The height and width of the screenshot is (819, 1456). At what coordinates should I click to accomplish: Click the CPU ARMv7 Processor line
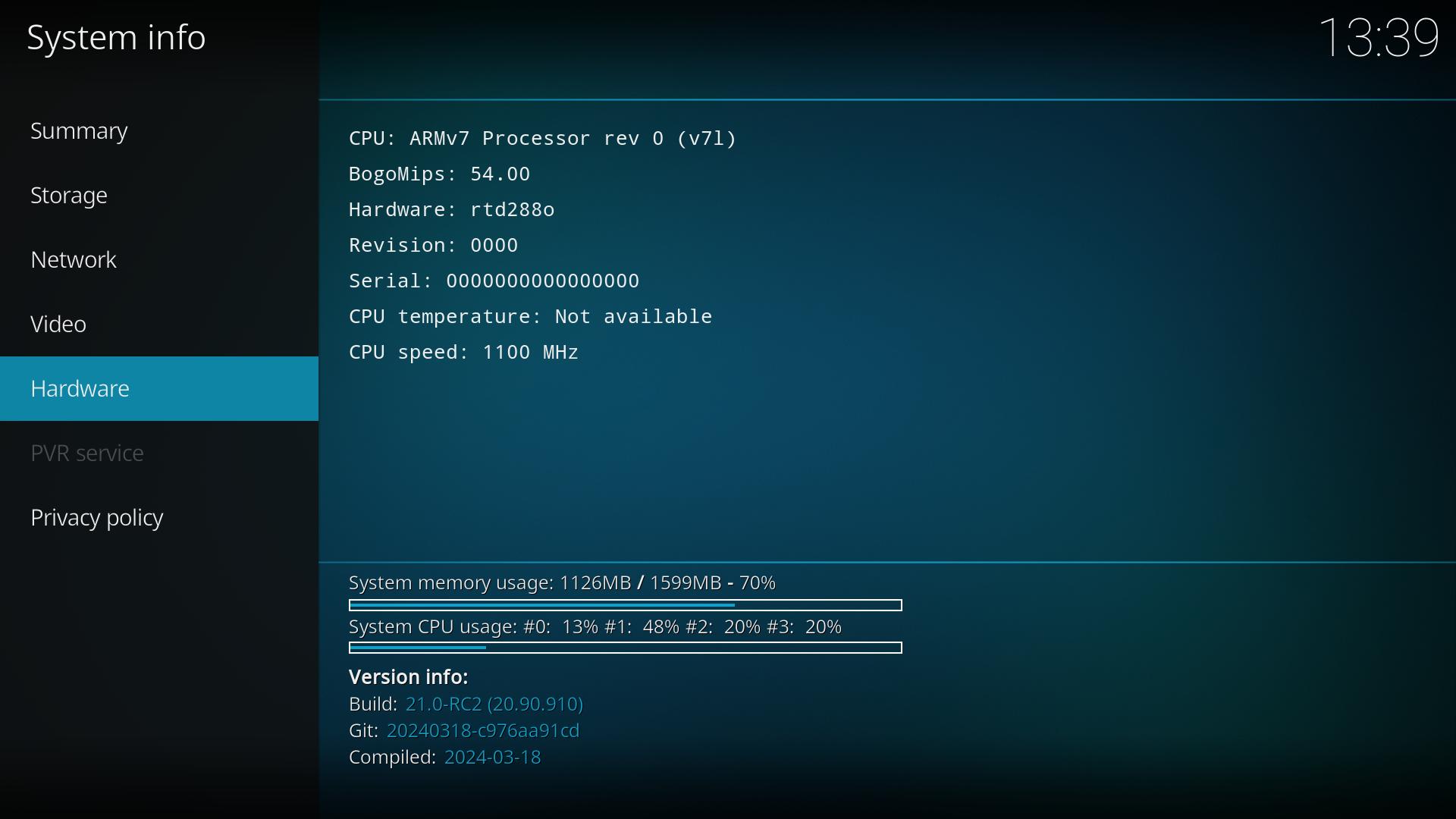click(x=542, y=139)
